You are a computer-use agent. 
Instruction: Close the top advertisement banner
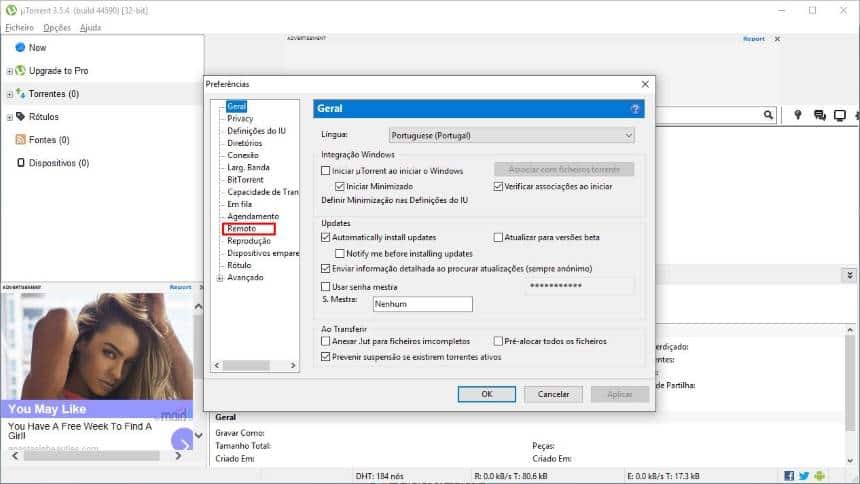777,39
